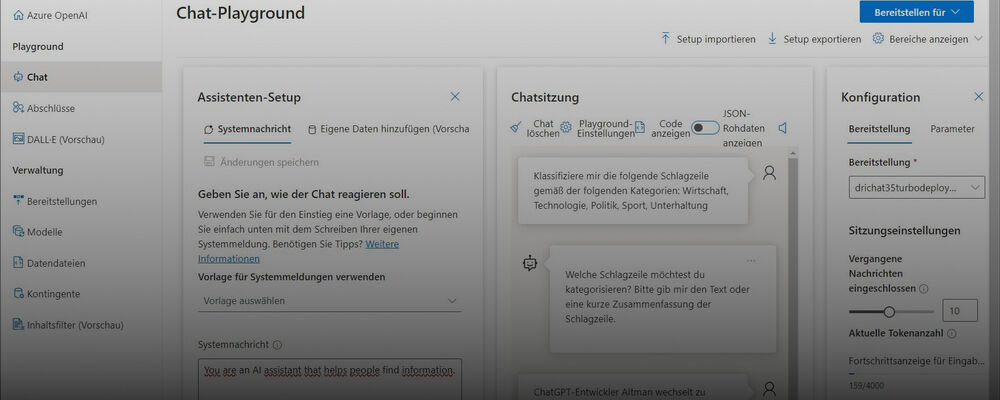Viewport: 1000px width, 400px height.
Task: Open the drichat35turbodeploy deployment dropdown
Action: point(916,188)
